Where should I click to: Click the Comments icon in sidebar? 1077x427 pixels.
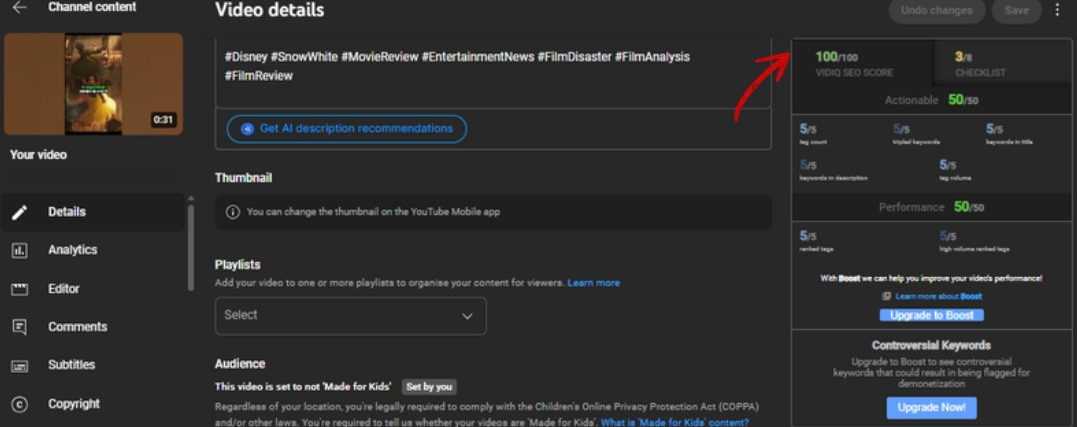[x=19, y=327]
